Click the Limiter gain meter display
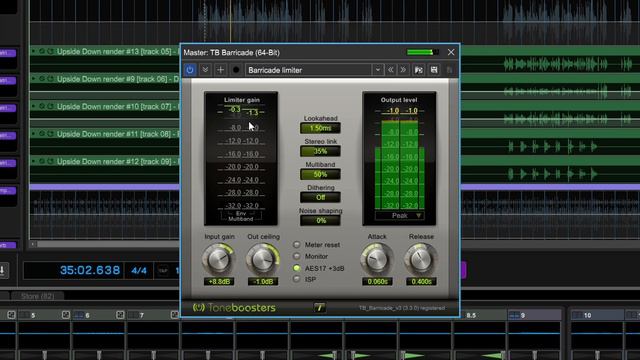The height and width of the screenshot is (360, 640). pyautogui.click(x=241, y=158)
